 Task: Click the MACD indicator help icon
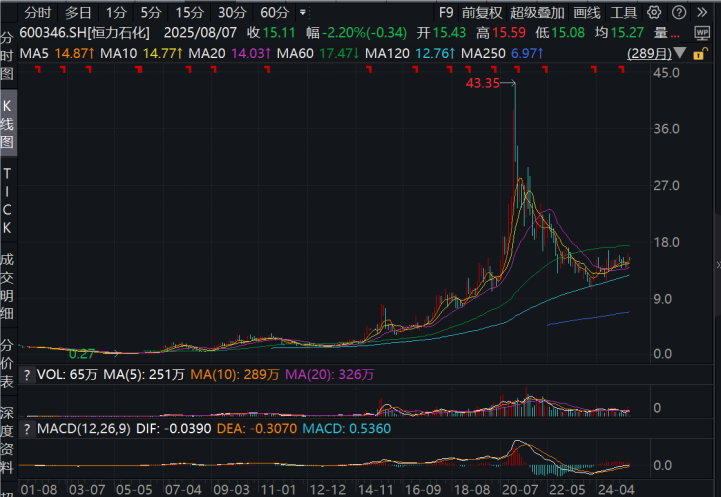point(27,429)
